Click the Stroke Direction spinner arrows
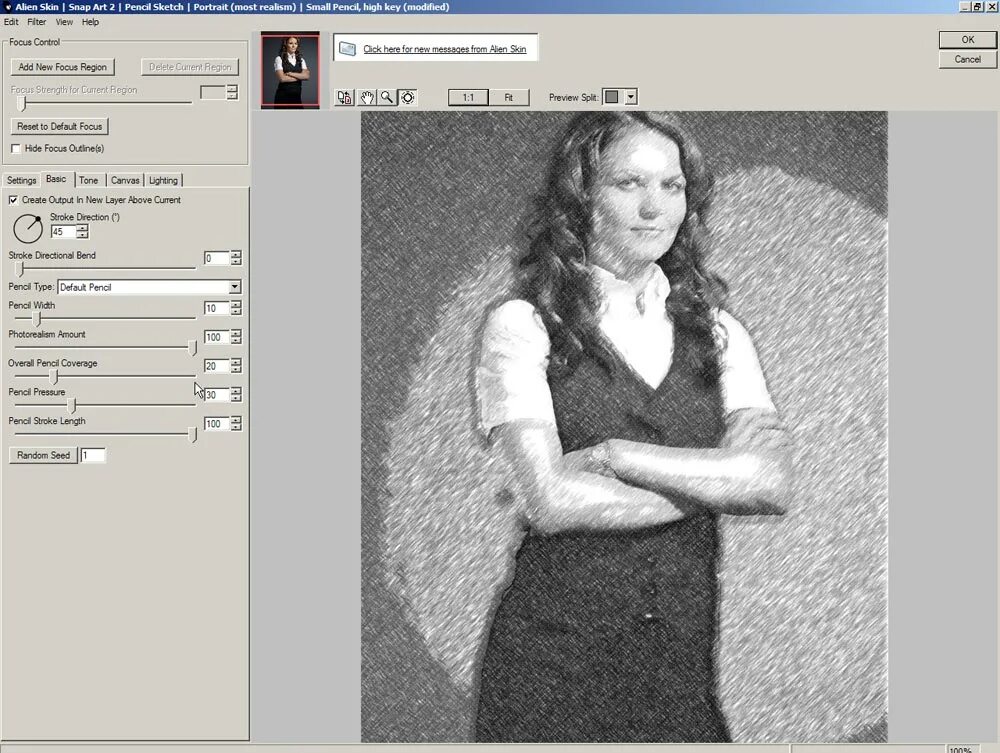The height and width of the screenshot is (753, 1000). click(x=82, y=232)
